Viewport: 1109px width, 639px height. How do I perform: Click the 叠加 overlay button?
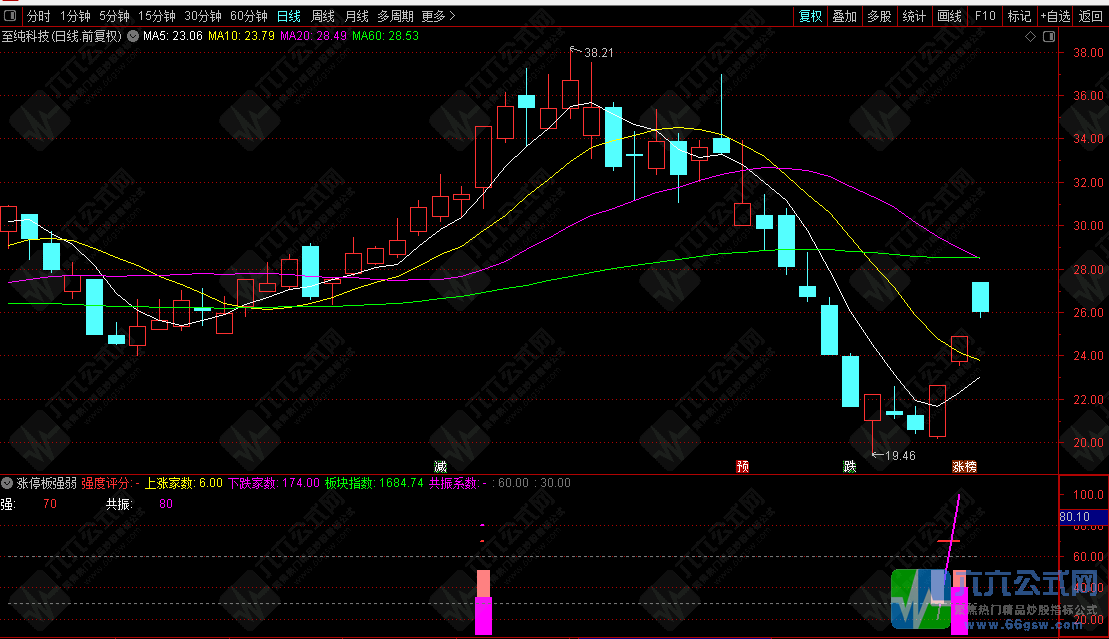pos(844,16)
